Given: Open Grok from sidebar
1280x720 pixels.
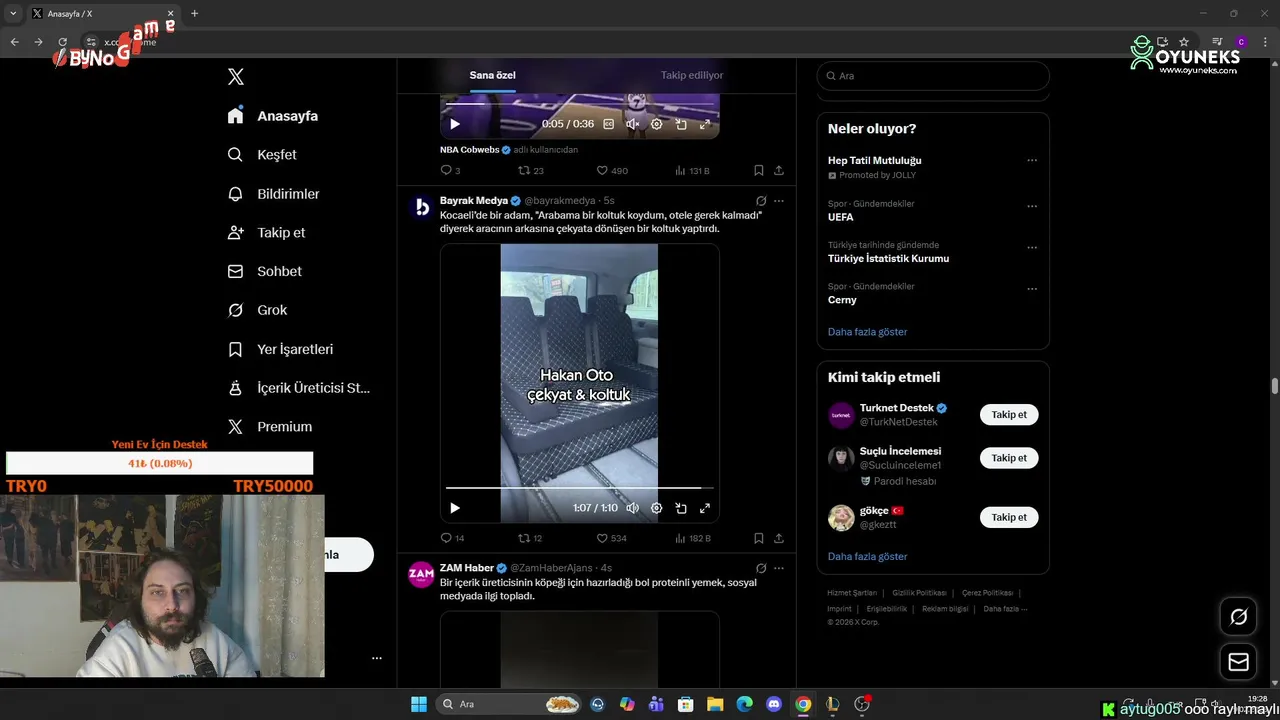Looking at the screenshot, I should 257,310.
